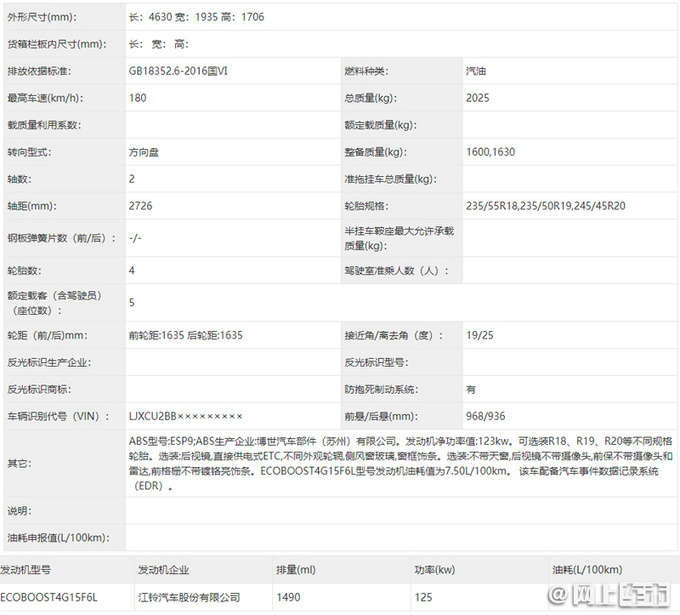Click the 油耗申报值(L/100km) label
This screenshot has width=680, height=615.
pyautogui.click(x=58, y=538)
